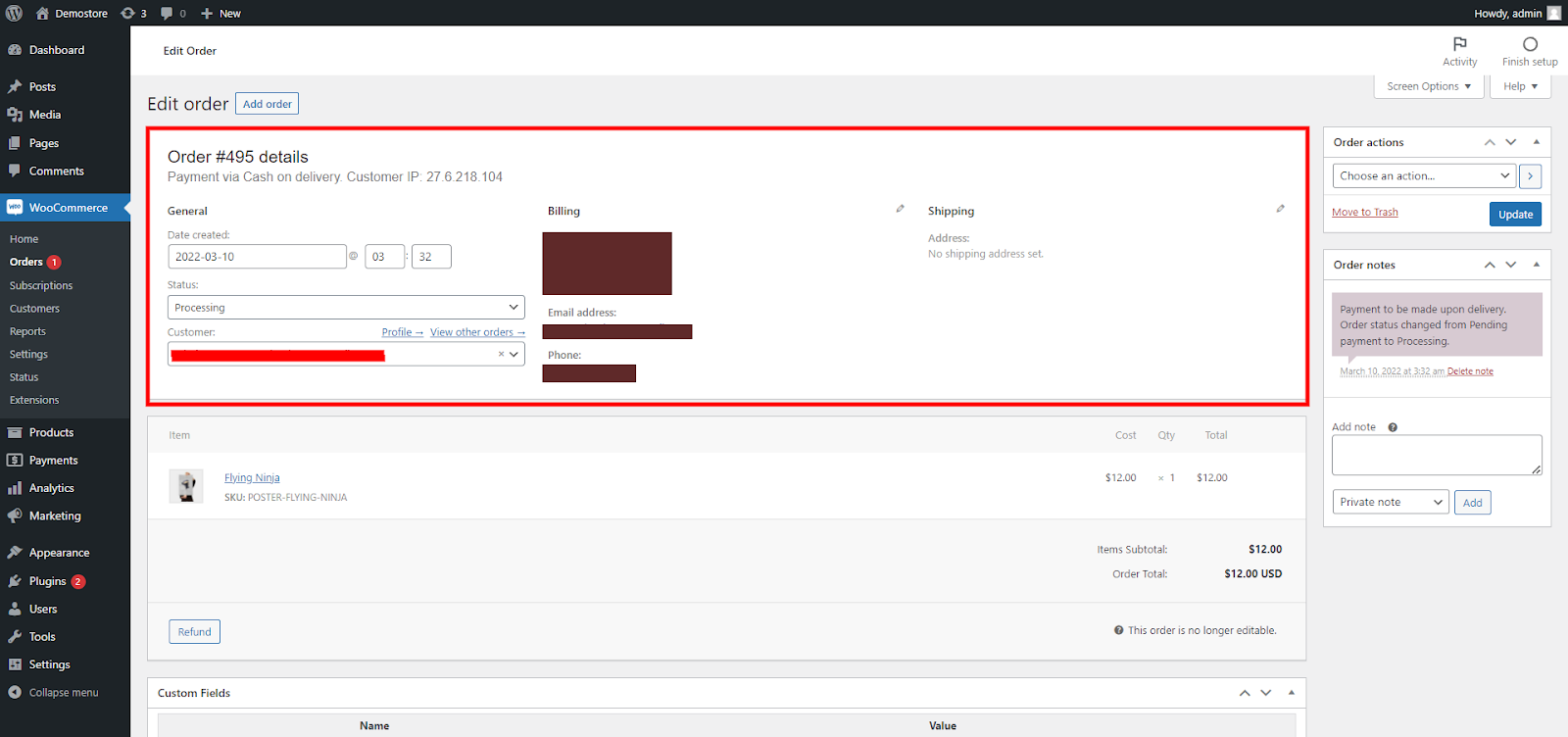Image resolution: width=1568 pixels, height=737 pixels.
Task: Open Posts in the sidebar
Action: tap(65, 87)
